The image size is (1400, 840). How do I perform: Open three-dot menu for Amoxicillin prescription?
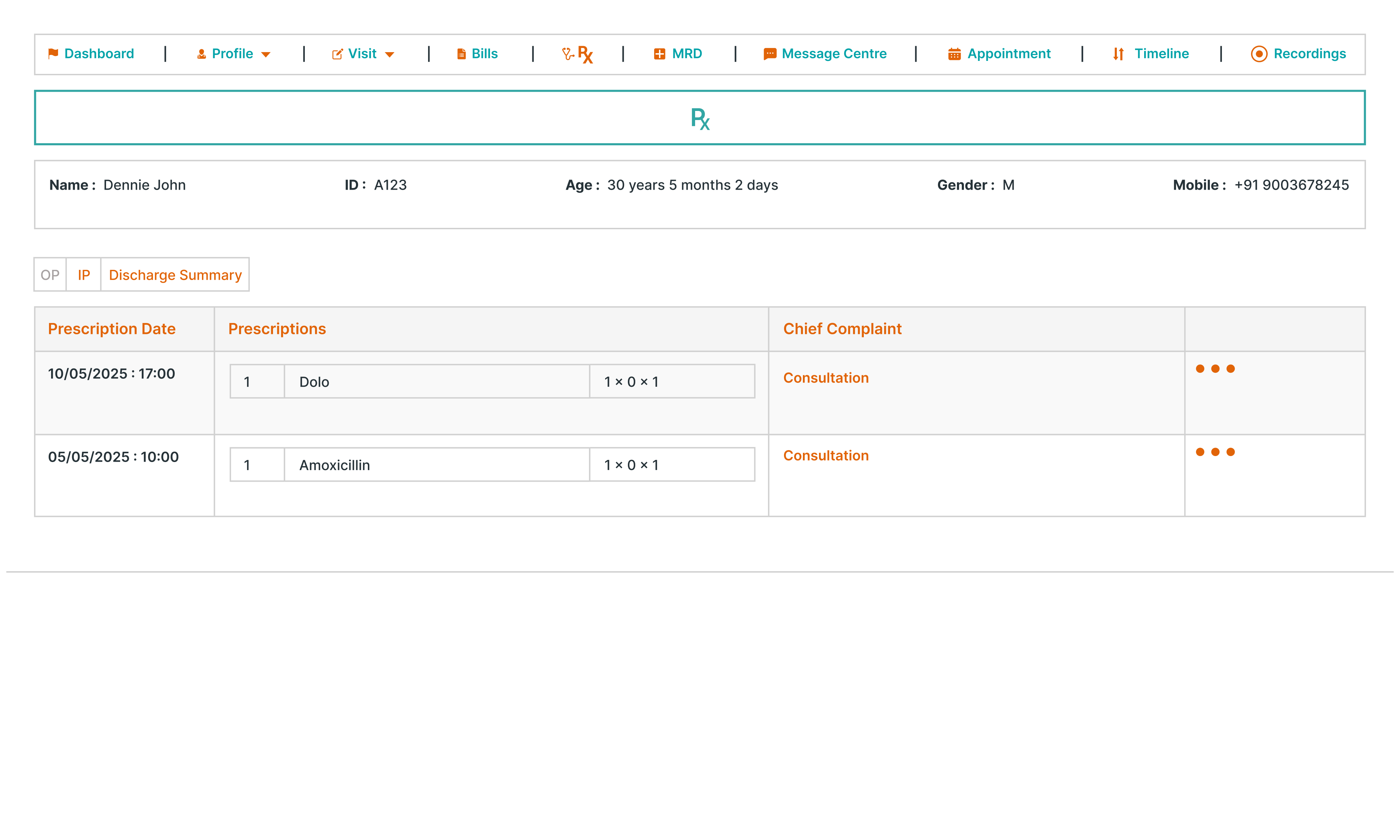1215,452
